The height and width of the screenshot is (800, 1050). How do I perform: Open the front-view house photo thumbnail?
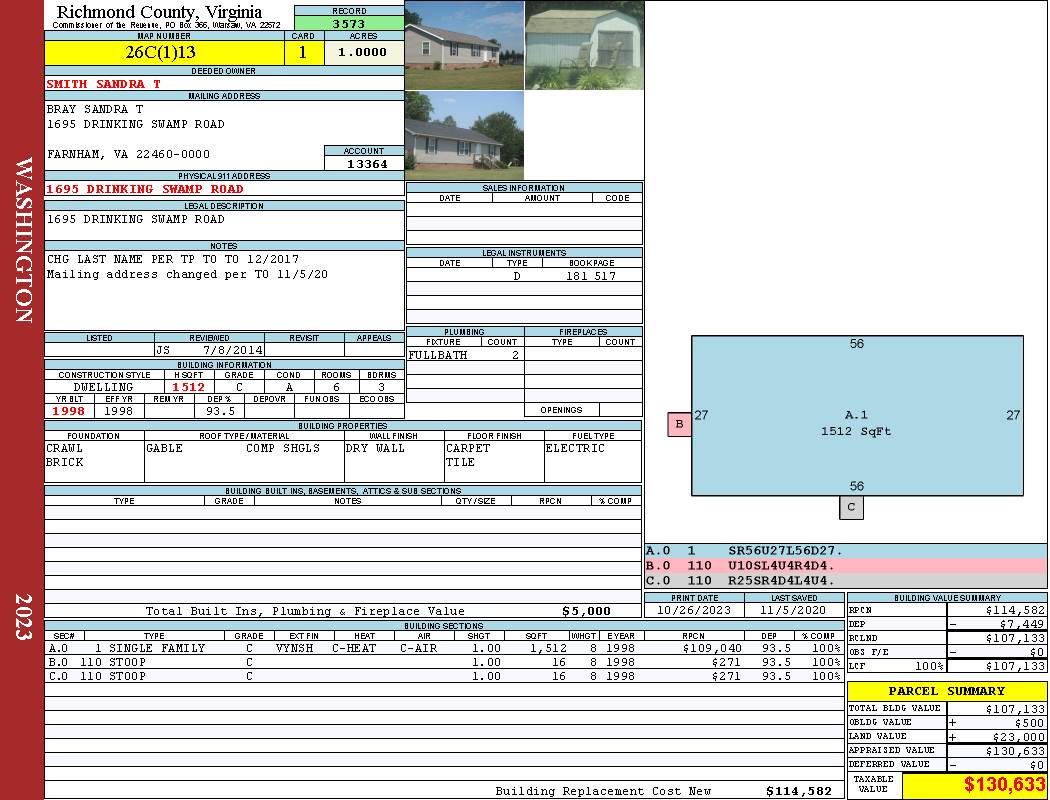coord(464,45)
